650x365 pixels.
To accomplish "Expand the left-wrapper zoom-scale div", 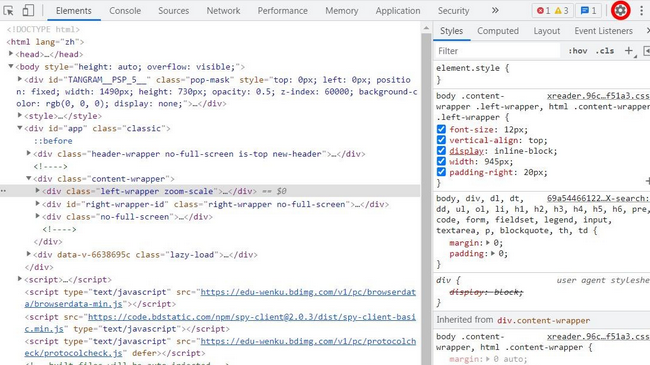I will click(37, 191).
